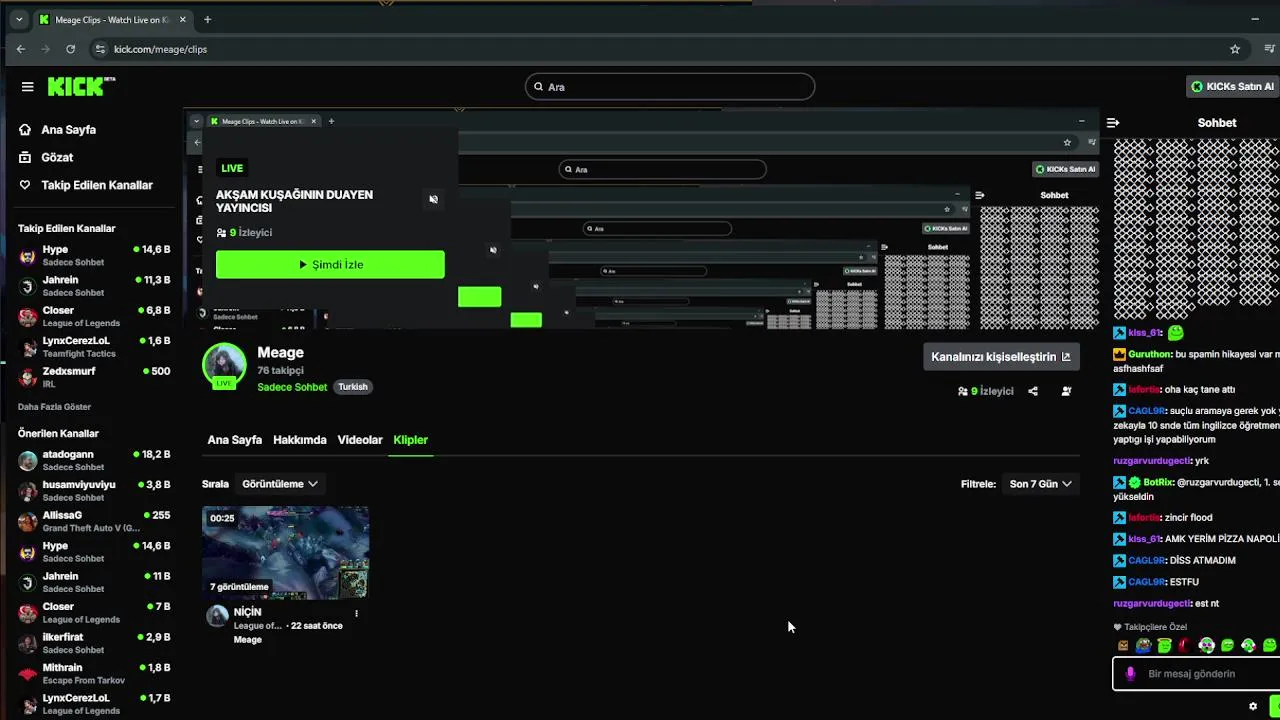
Task: Switch to the Ana Sayfa channel tab
Action: [x=235, y=440]
